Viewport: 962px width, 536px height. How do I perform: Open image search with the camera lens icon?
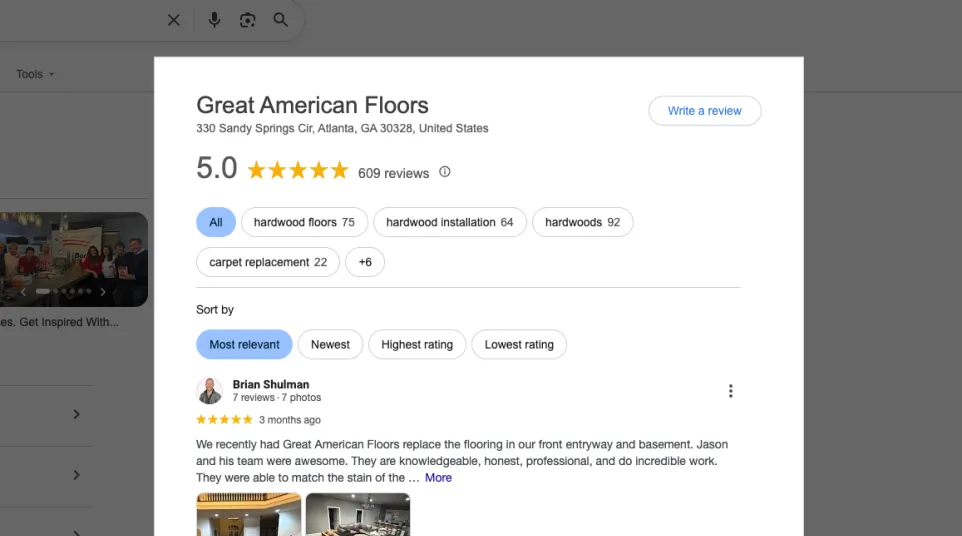point(247,20)
